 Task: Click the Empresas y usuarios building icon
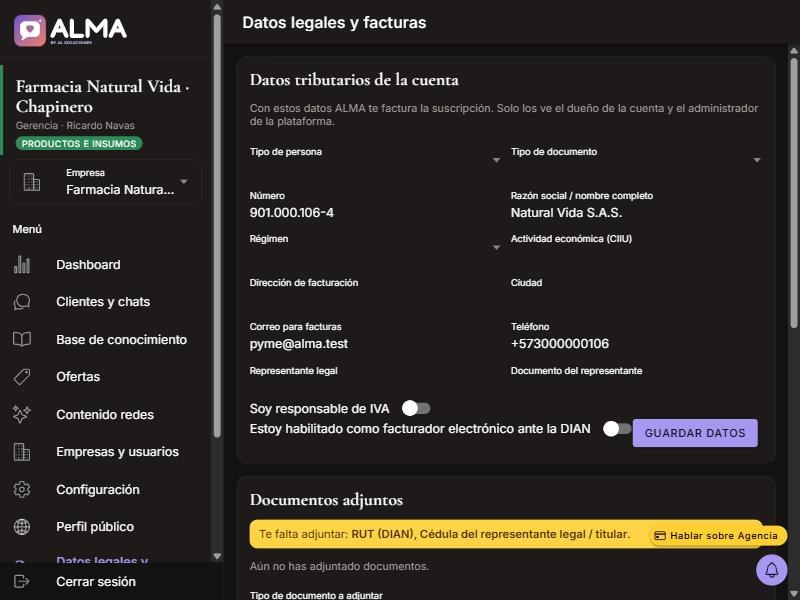pos(21,452)
